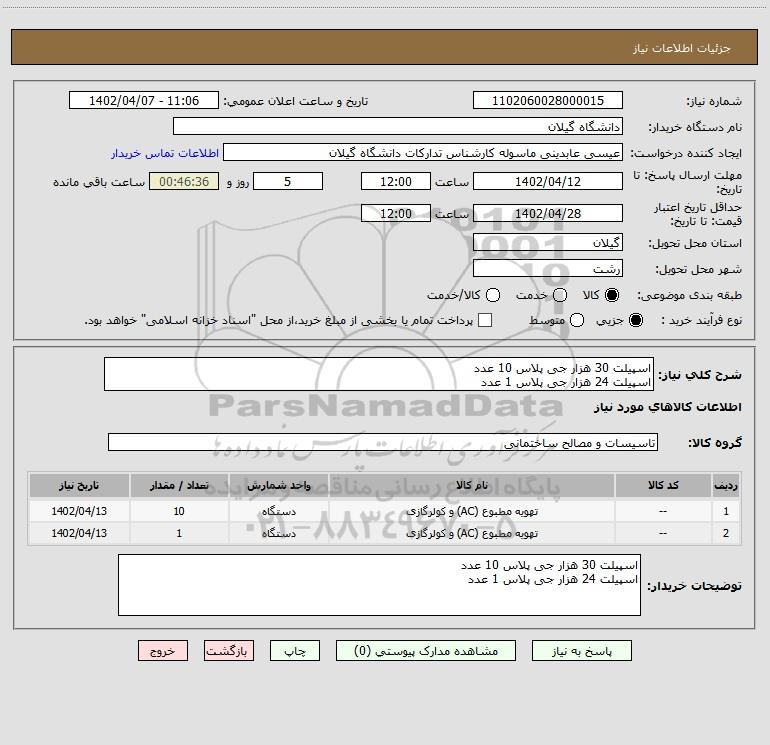770x745 pixels.
Task: Select the متوسط purchase type radio
Action: [577, 320]
